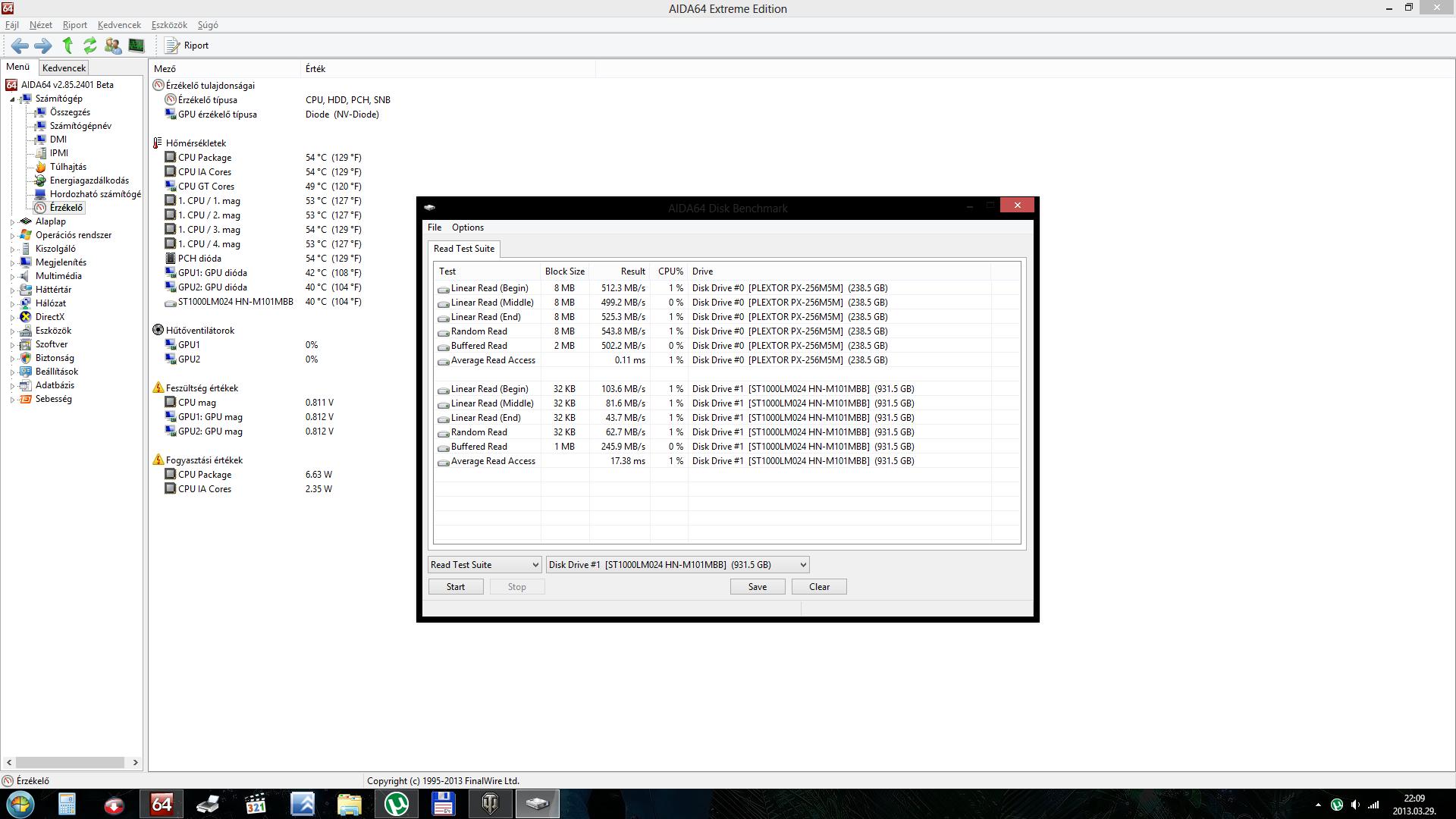Click the Forward arrow toolbar icon

[43, 45]
